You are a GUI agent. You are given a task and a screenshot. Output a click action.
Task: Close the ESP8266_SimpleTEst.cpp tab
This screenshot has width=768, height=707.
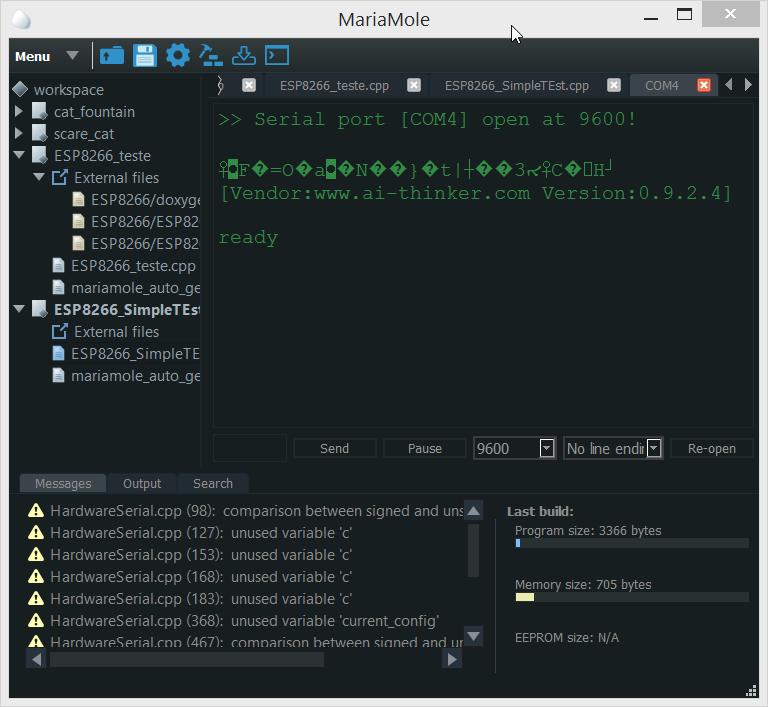point(614,86)
